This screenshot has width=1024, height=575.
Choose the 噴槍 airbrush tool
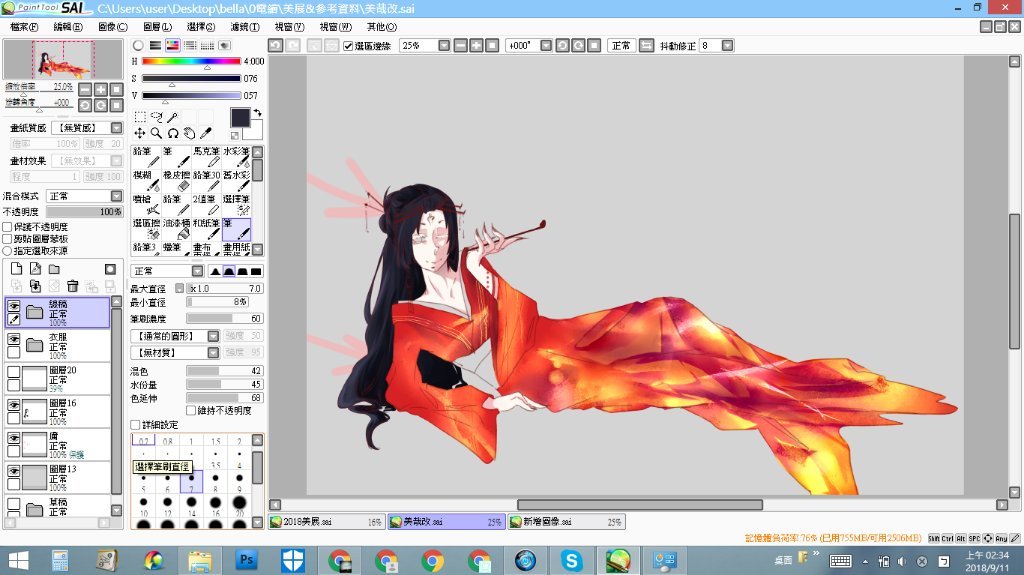point(146,206)
